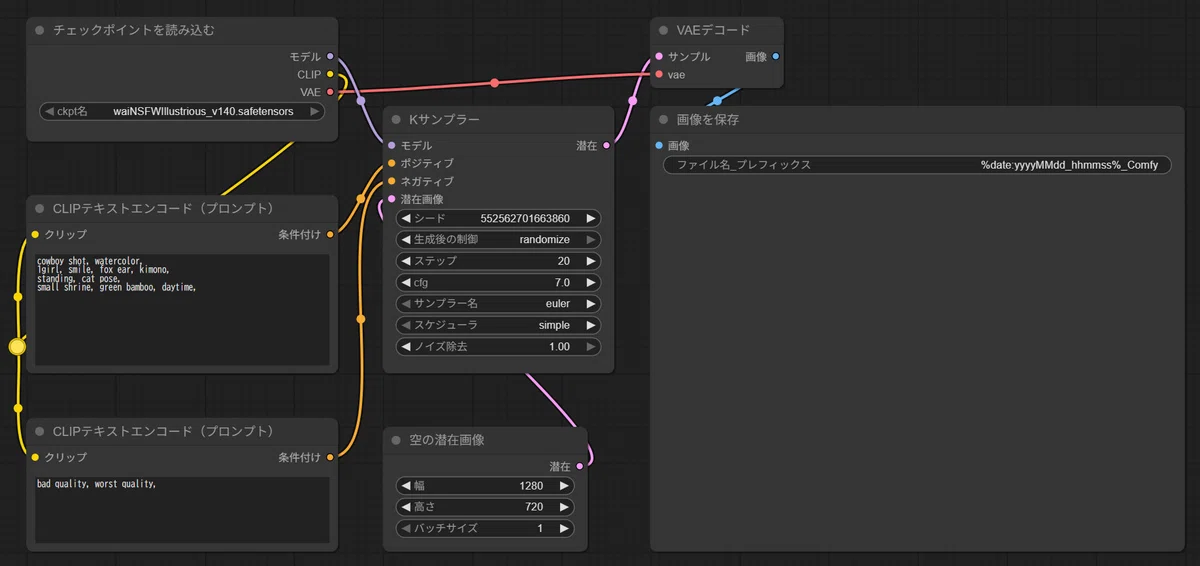The image size is (1200, 566).
Task: Click the 潜在 output socket on 空の潜在画像
Action: coord(580,466)
